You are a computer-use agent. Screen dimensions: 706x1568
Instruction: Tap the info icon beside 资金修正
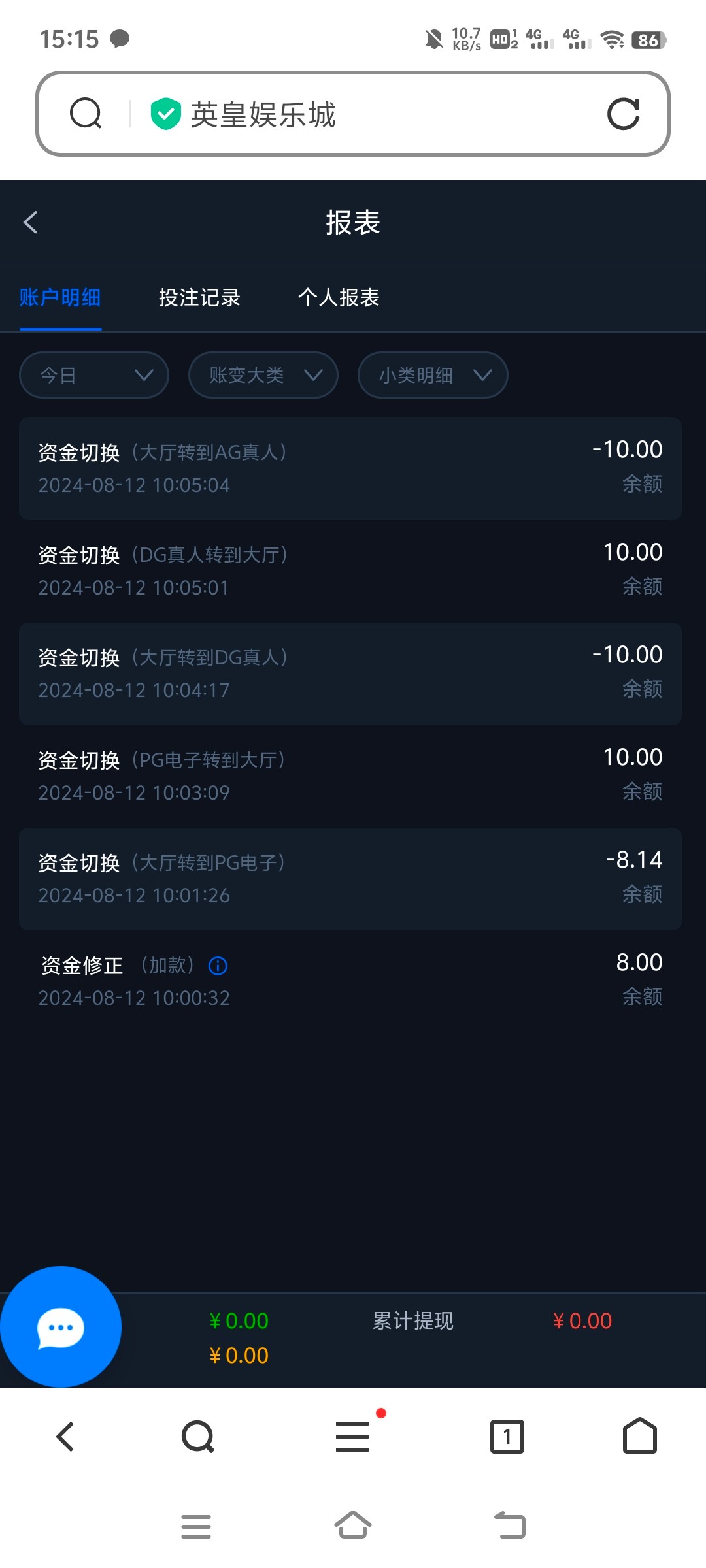tap(218, 966)
